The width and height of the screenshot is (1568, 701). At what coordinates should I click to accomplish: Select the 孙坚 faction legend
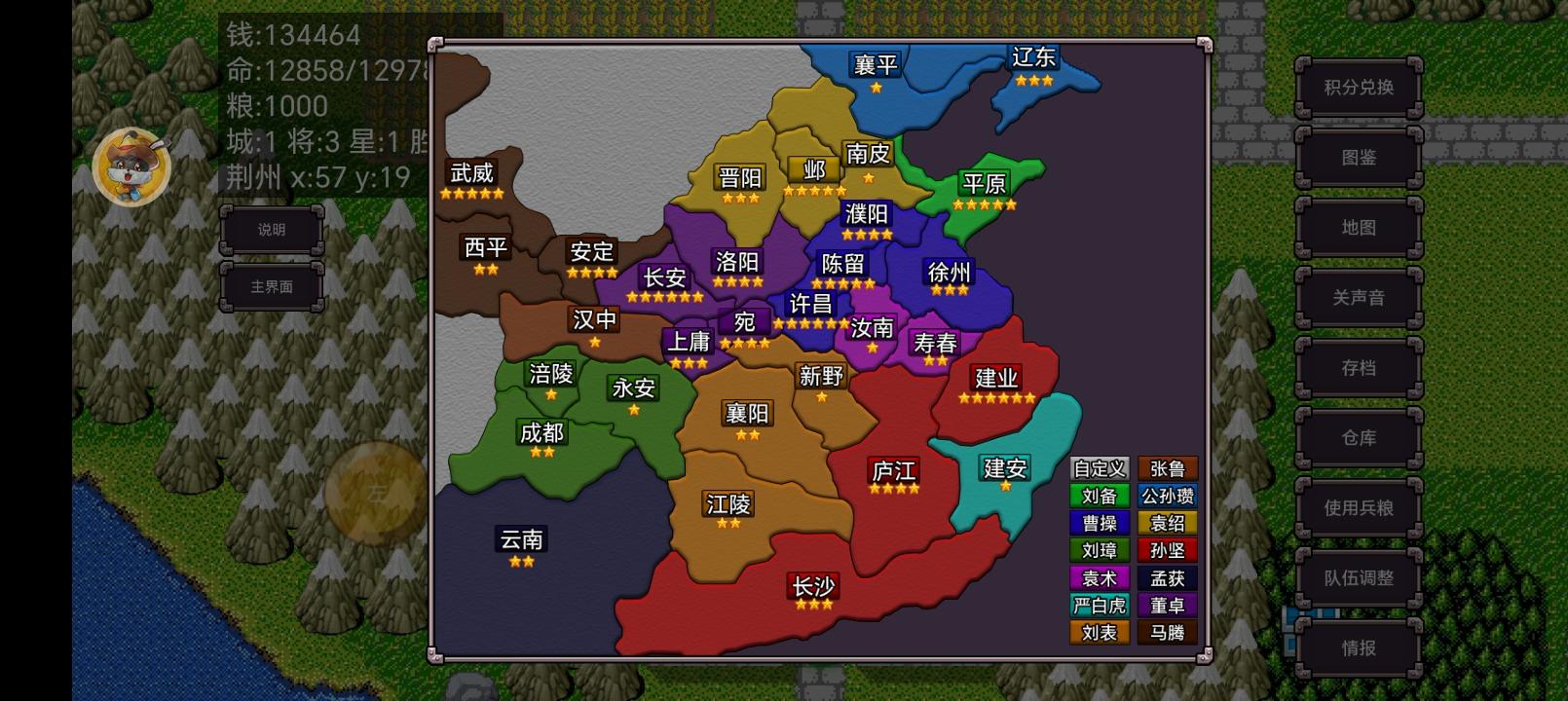coord(1168,551)
